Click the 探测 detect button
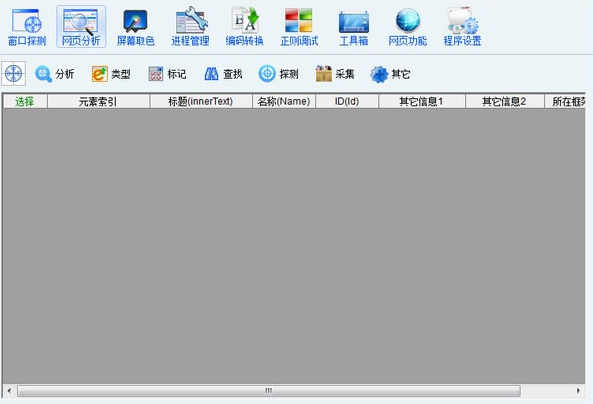This screenshot has height=404, width=593. pyautogui.click(x=279, y=74)
